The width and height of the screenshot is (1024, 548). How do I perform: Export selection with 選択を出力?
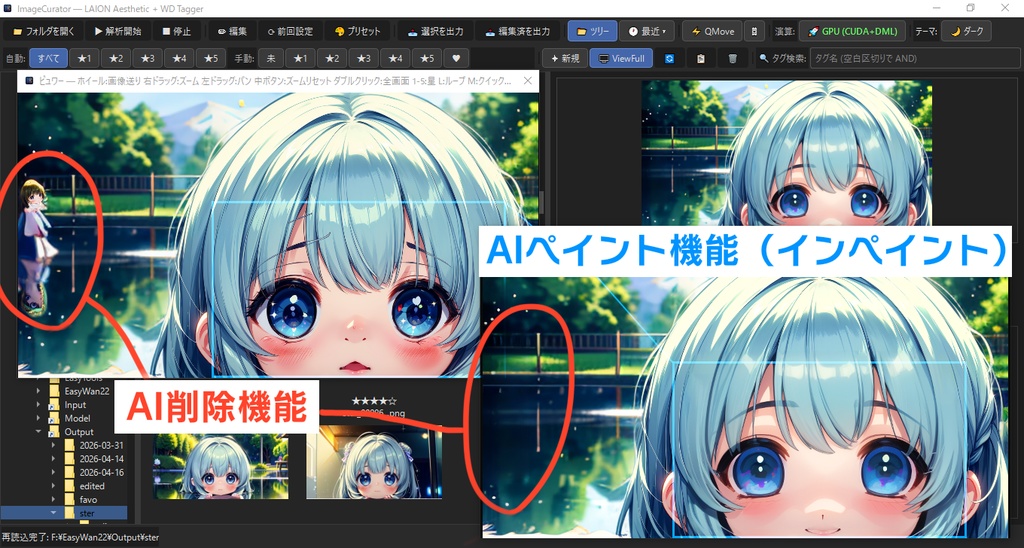pyautogui.click(x=436, y=31)
